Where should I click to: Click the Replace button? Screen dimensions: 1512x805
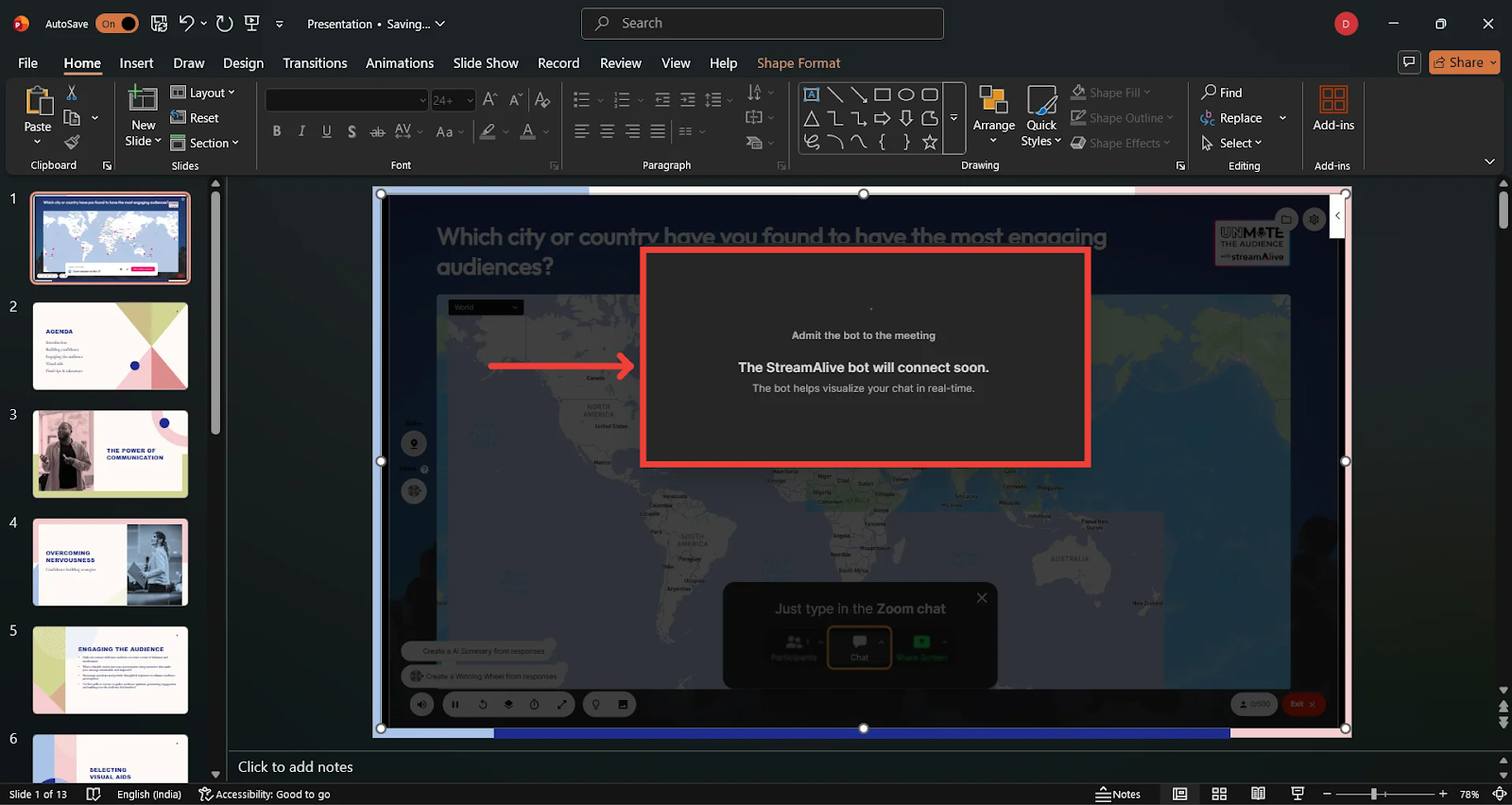click(1231, 118)
